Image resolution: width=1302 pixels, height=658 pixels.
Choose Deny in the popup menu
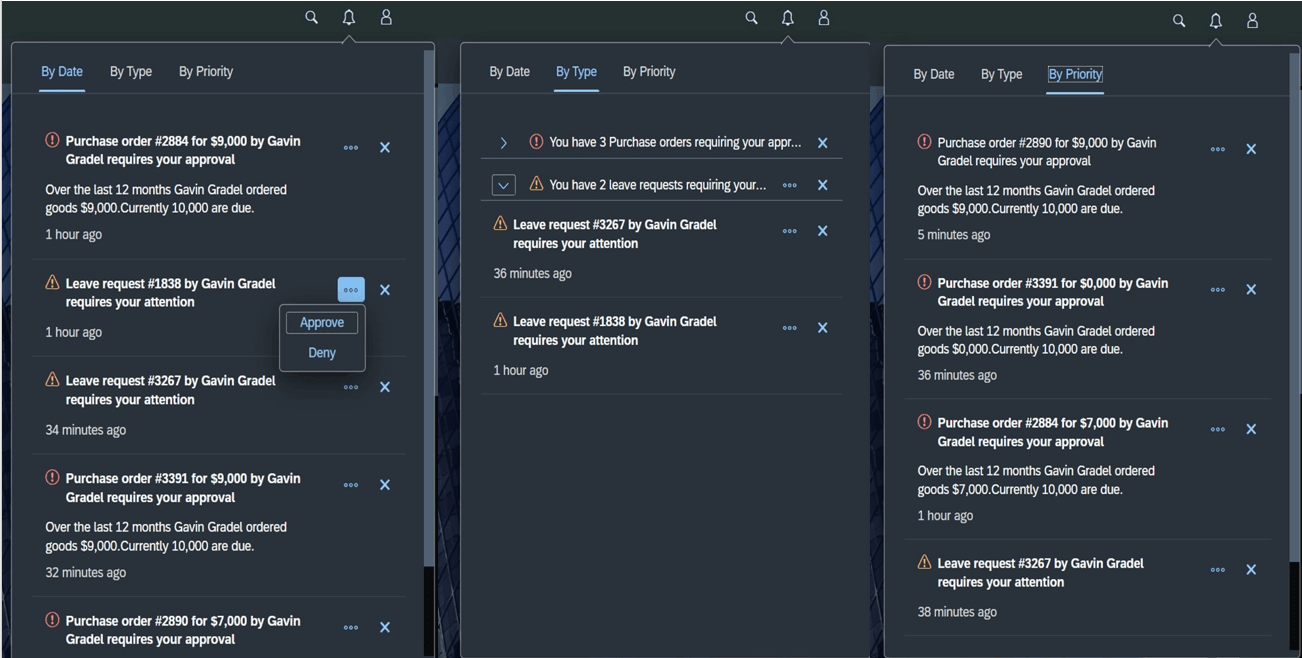pyautogui.click(x=322, y=353)
